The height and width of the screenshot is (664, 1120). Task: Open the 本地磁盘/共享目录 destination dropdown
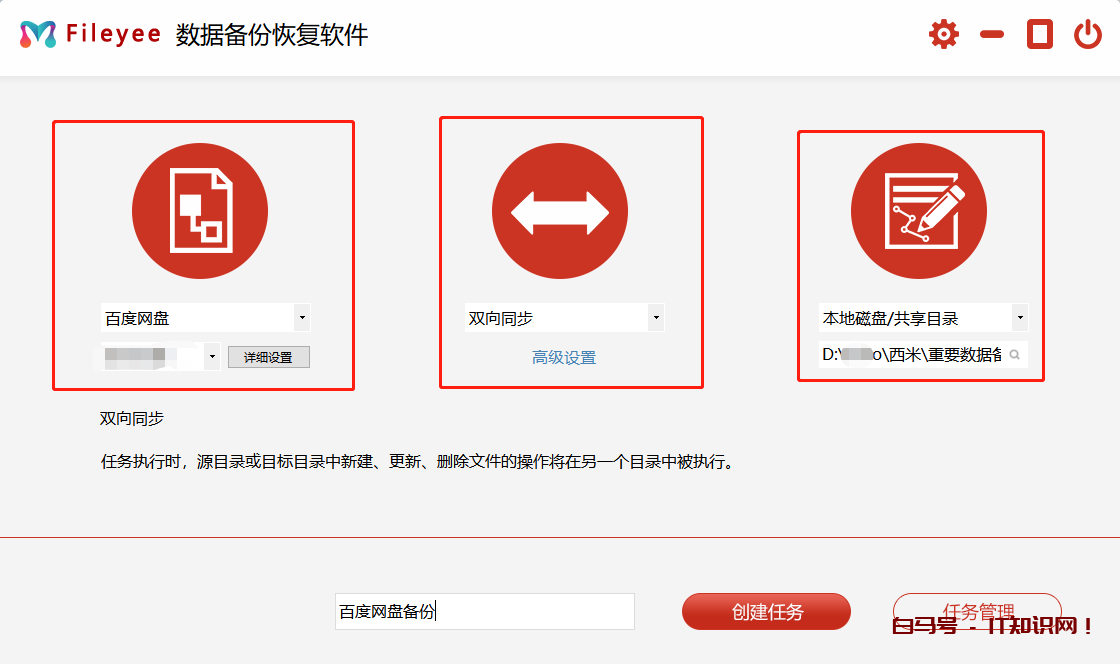click(1019, 319)
